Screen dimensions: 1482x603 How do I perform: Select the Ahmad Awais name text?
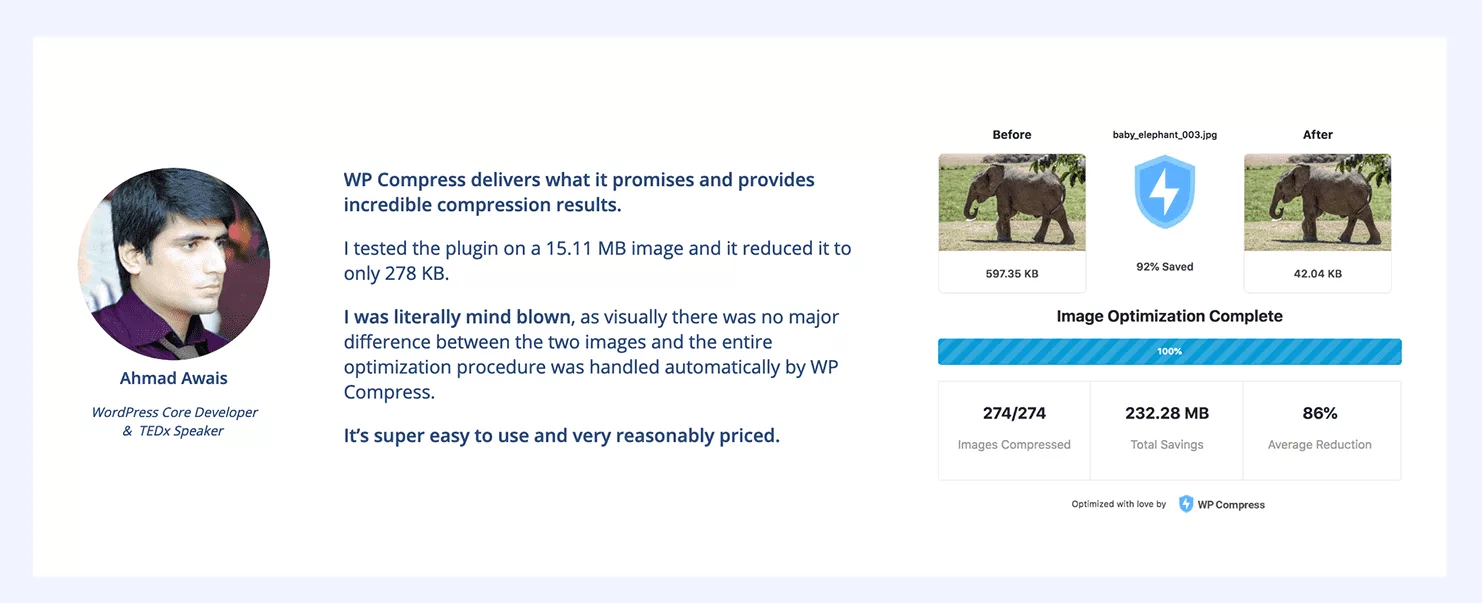click(x=174, y=378)
